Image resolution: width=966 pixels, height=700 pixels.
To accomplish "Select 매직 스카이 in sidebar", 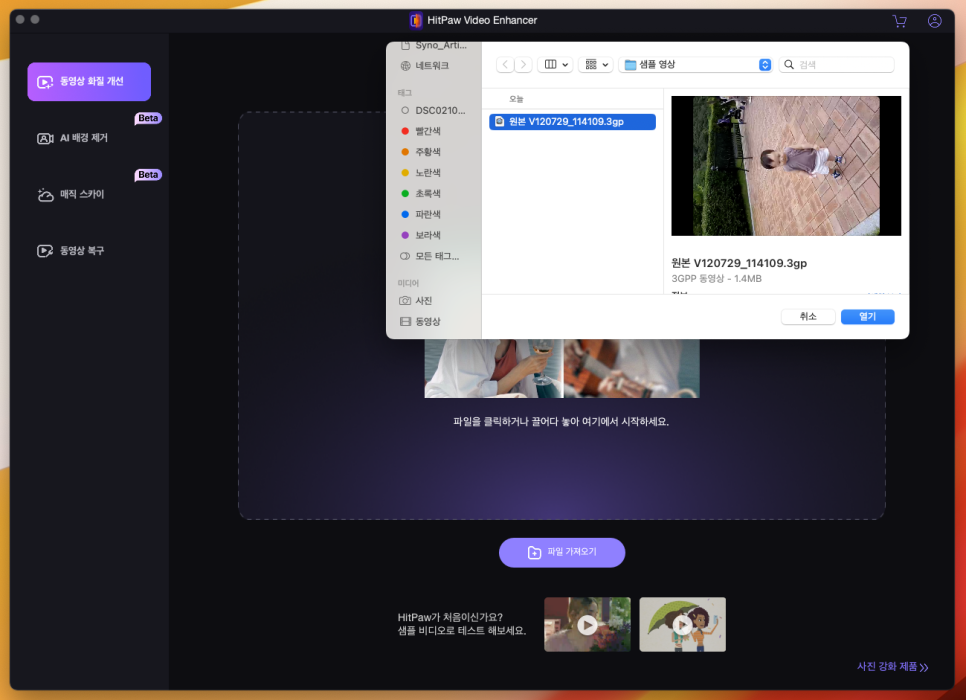I will 81,195.
